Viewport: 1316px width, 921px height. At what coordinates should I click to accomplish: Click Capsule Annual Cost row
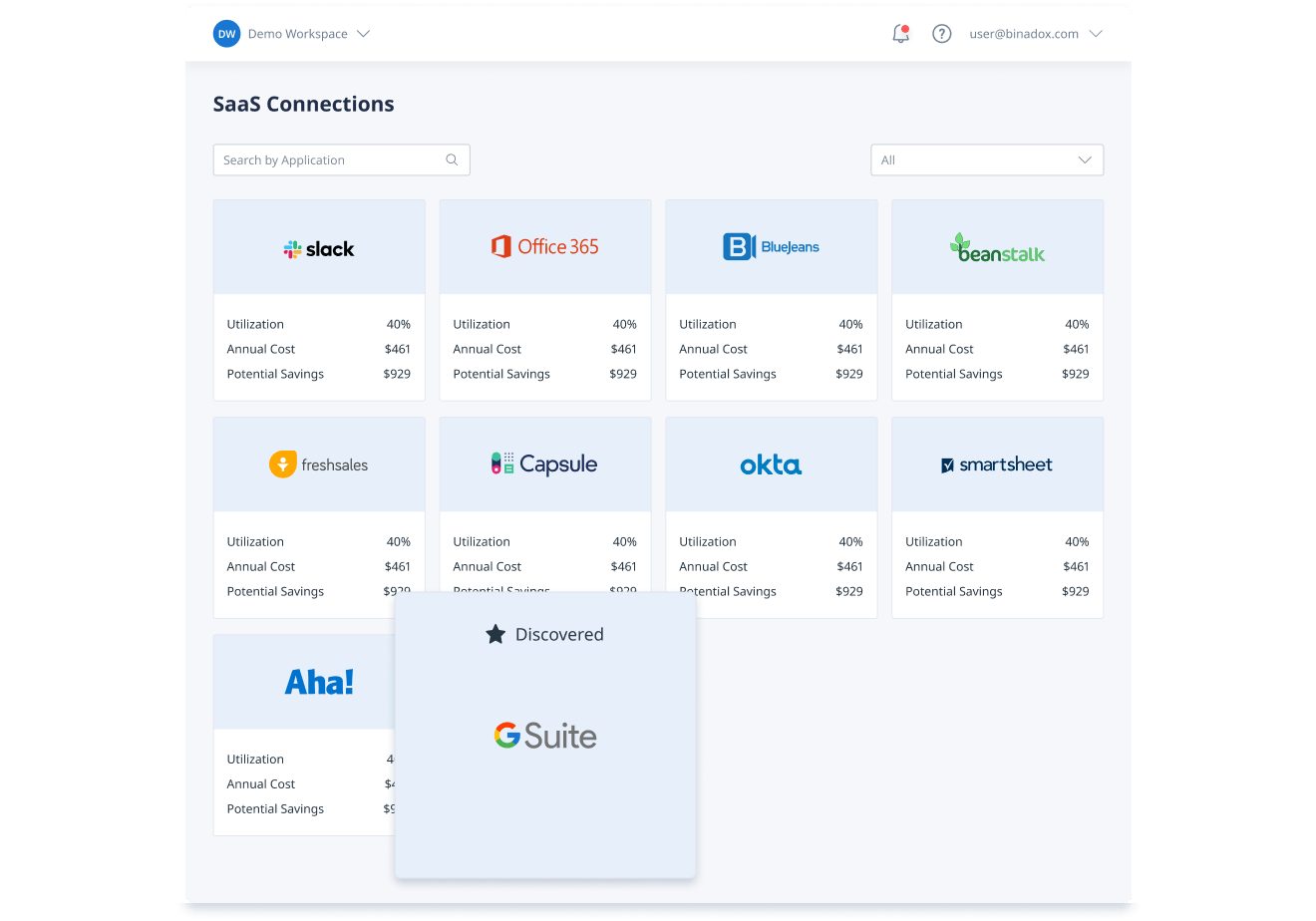(545, 566)
